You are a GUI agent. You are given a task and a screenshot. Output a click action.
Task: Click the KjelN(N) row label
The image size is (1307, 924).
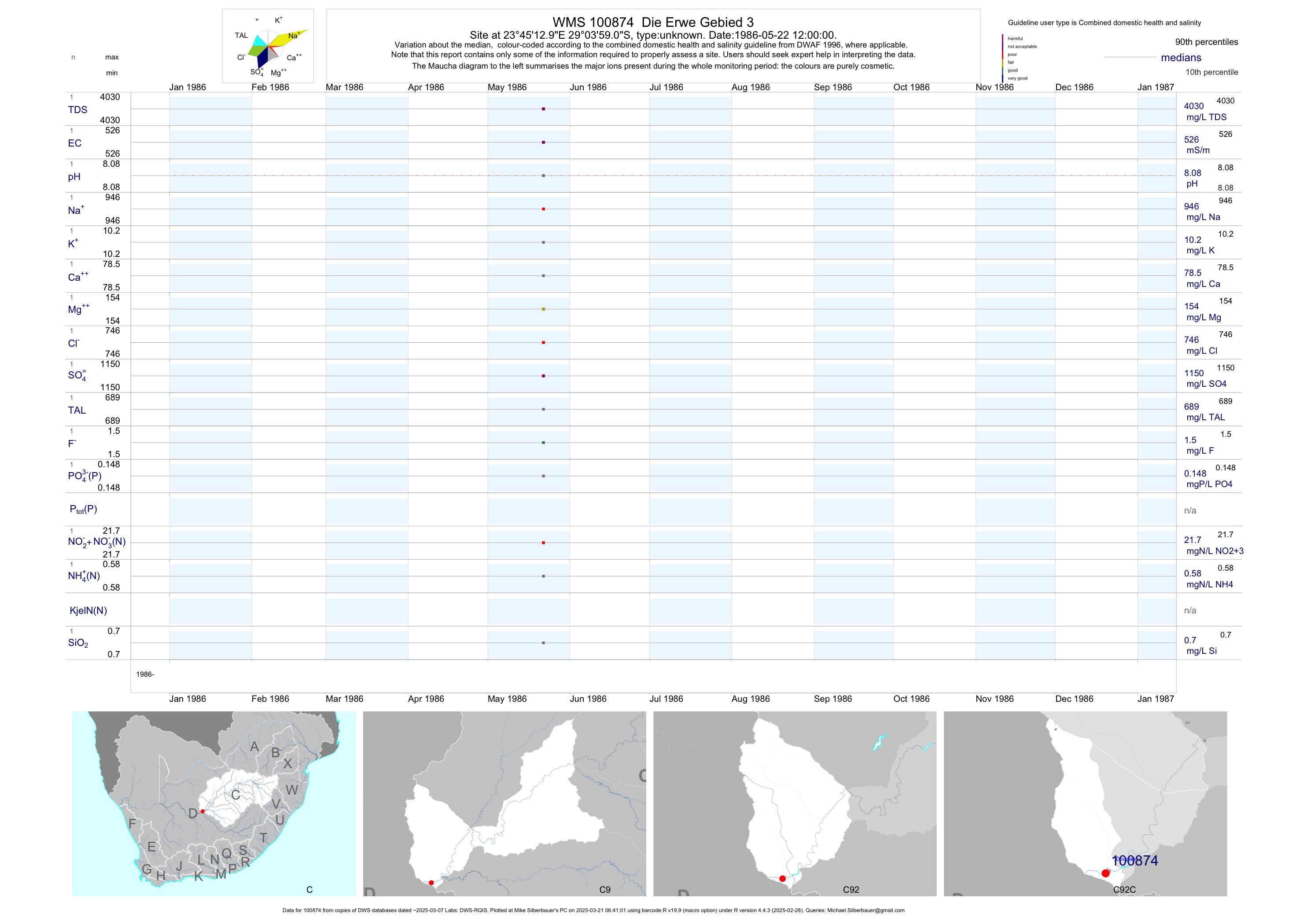pyautogui.click(x=88, y=611)
